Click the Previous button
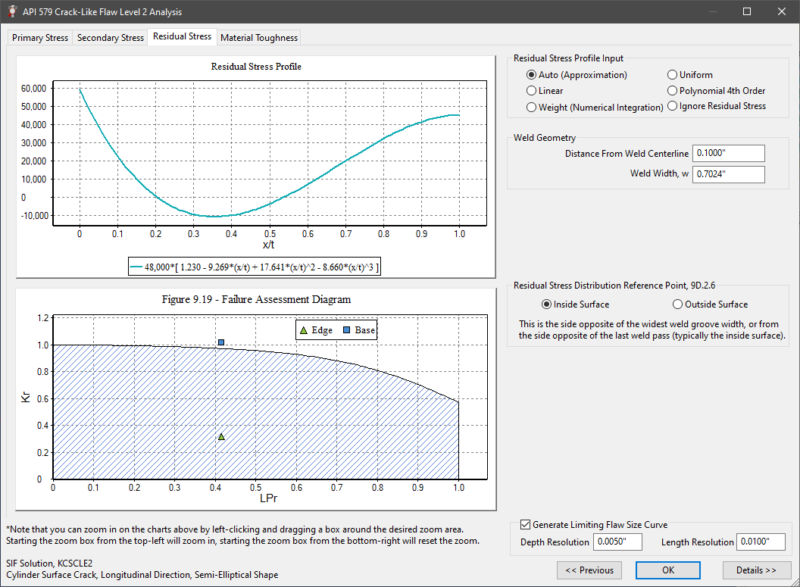This screenshot has width=800, height=587. (588, 570)
